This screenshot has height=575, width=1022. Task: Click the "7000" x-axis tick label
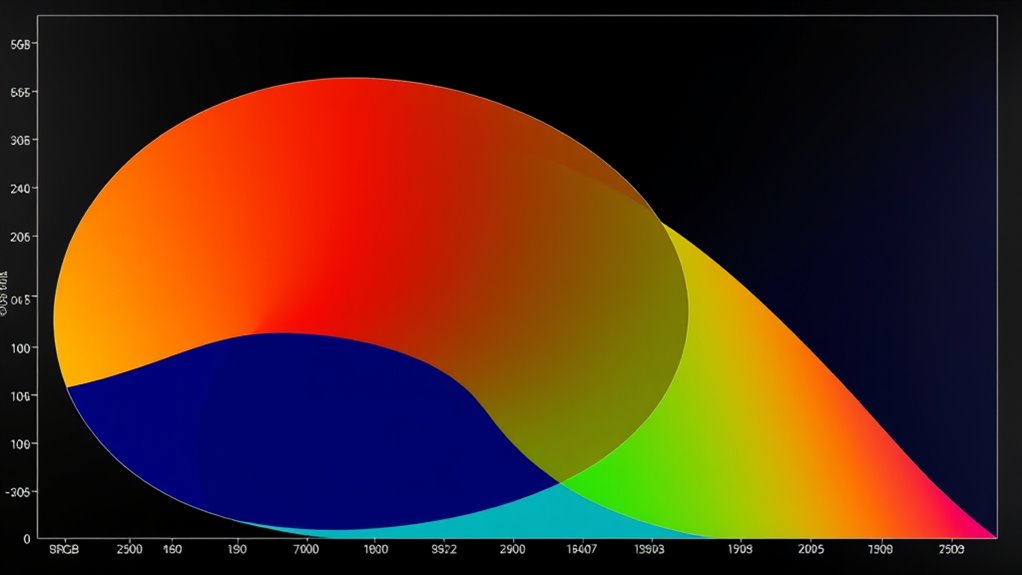(306, 550)
